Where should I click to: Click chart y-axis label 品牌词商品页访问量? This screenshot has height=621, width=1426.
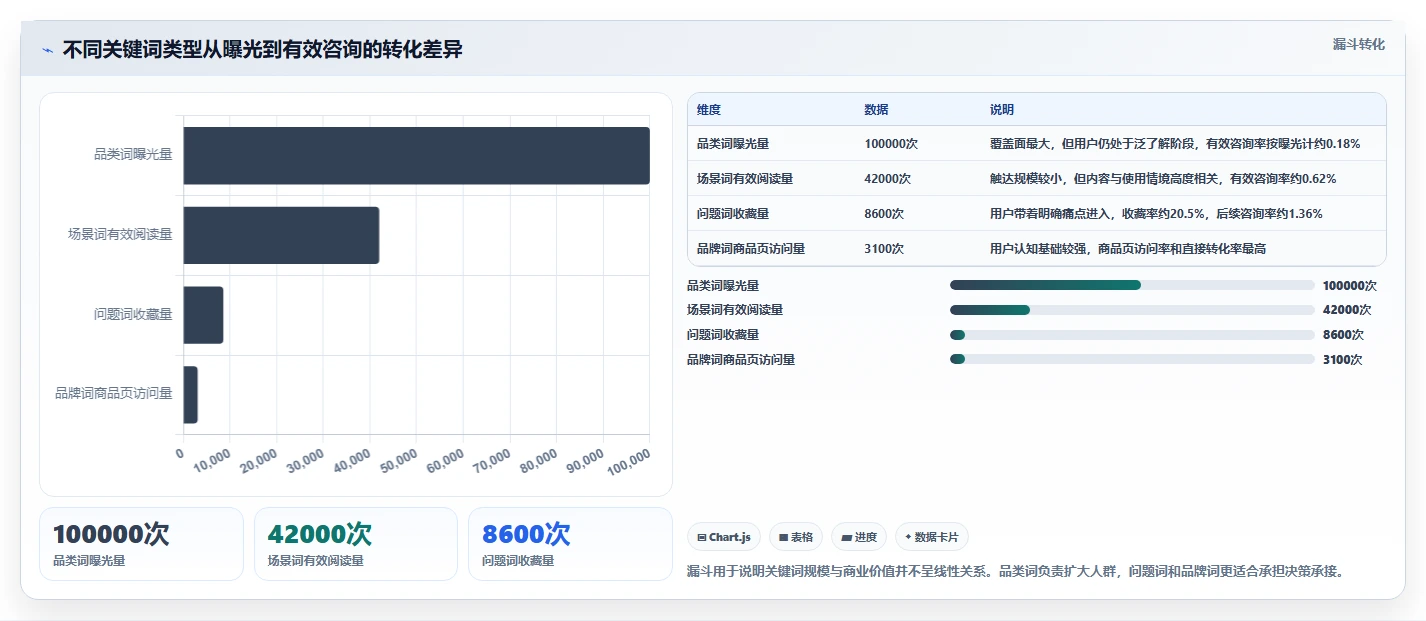pos(114,393)
